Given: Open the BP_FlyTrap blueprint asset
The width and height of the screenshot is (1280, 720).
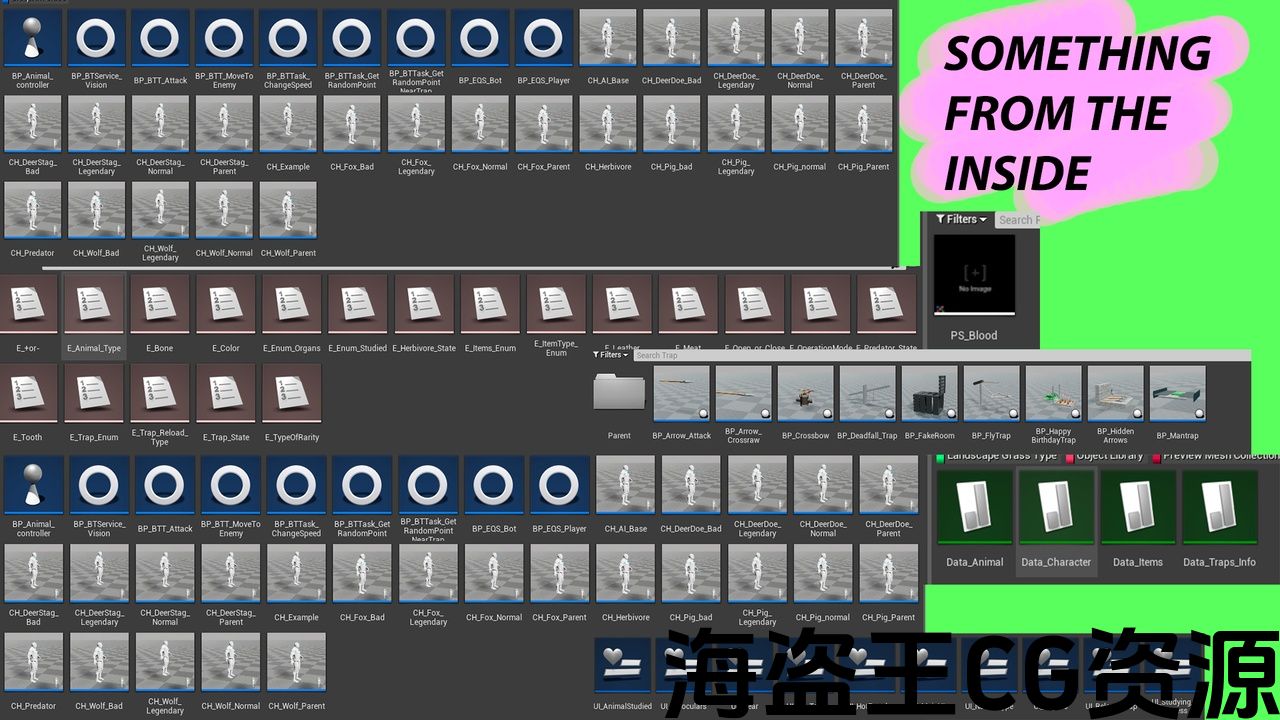Looking at the screenshot, I should tap(991, 394).
